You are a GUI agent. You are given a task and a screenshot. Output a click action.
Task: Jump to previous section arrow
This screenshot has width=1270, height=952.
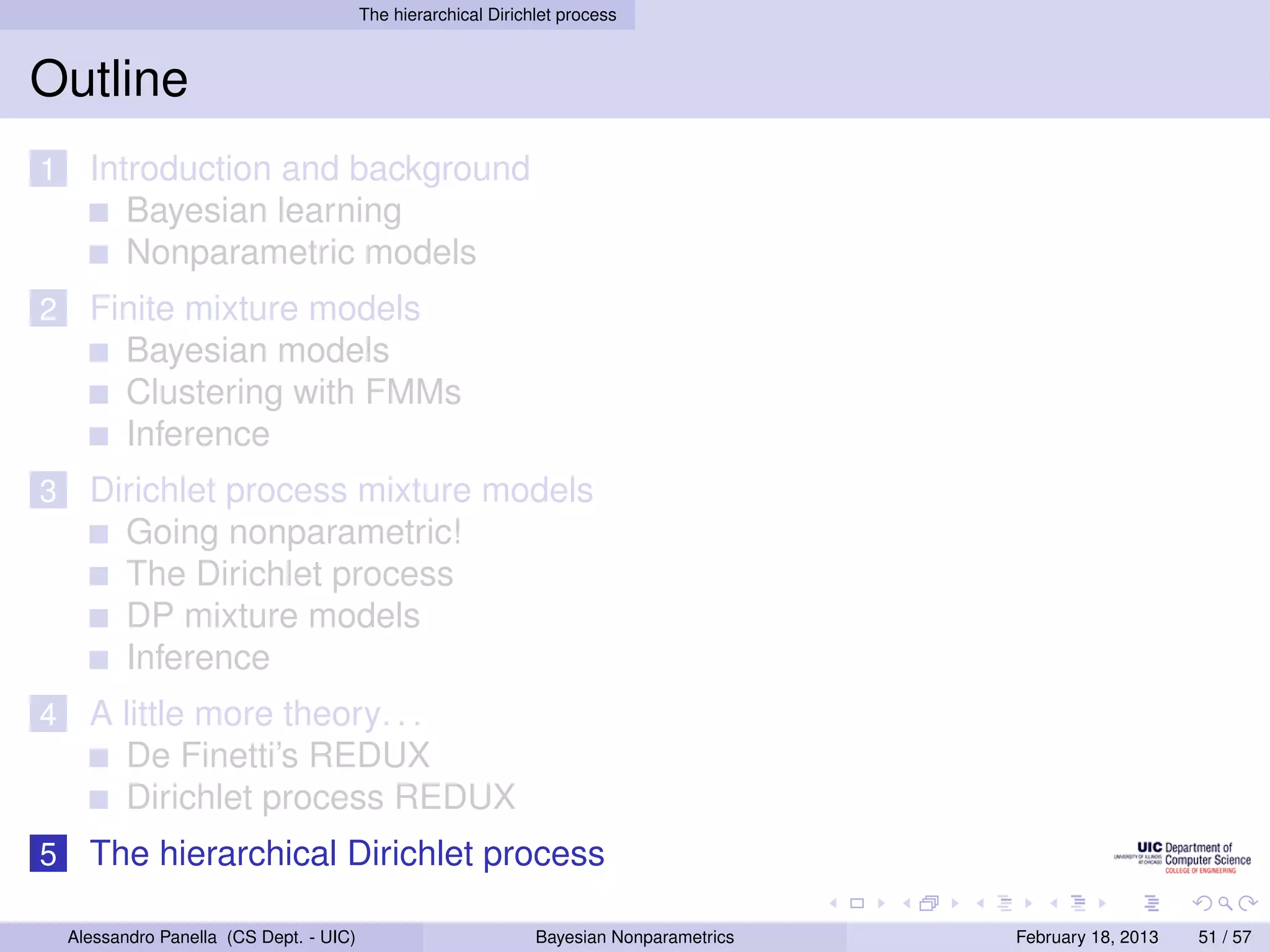tap(1054, 903)
